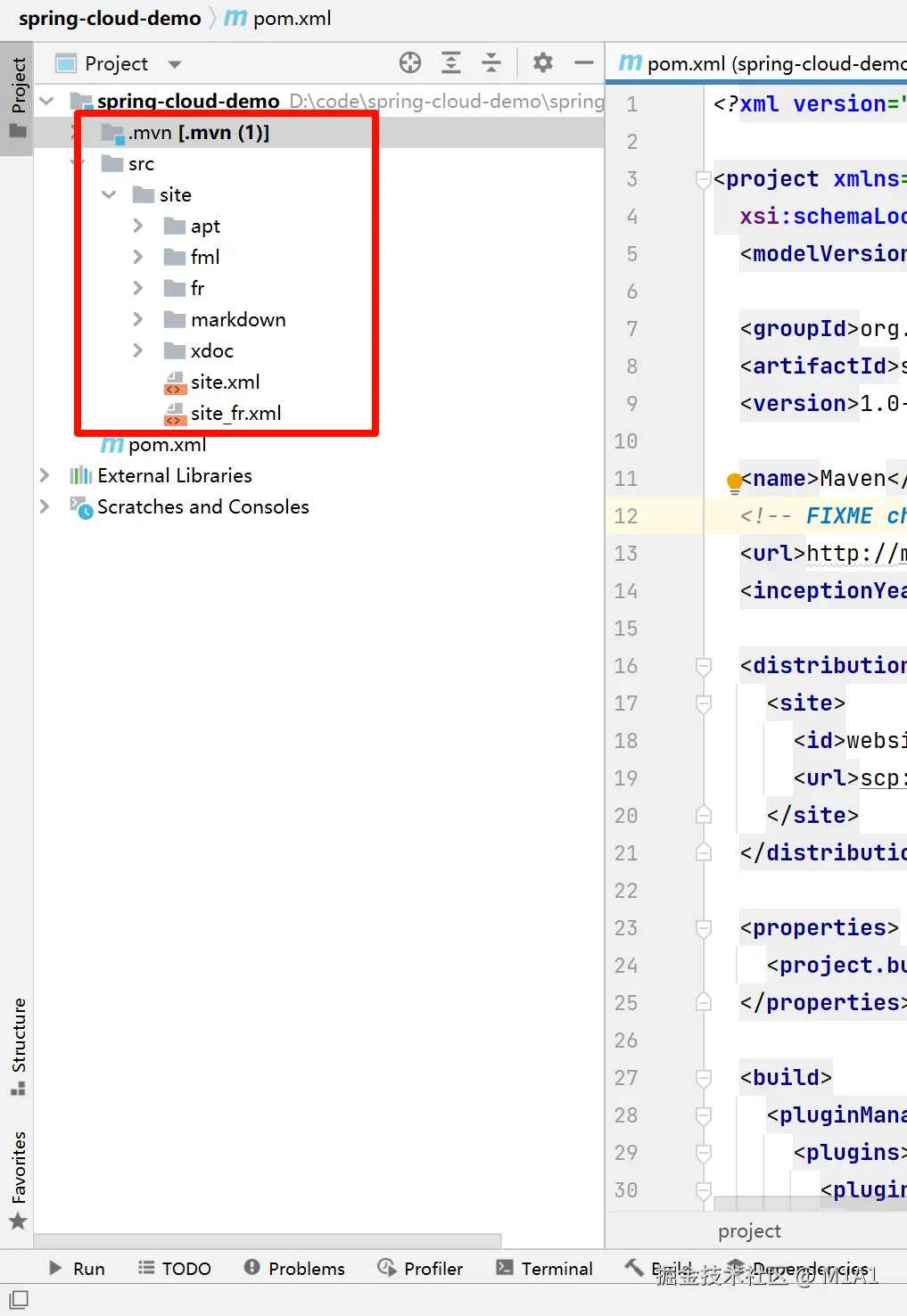
Task: Toggle fold marker at build line 27
Action: pyautogui.click(x=703, y=1078)
